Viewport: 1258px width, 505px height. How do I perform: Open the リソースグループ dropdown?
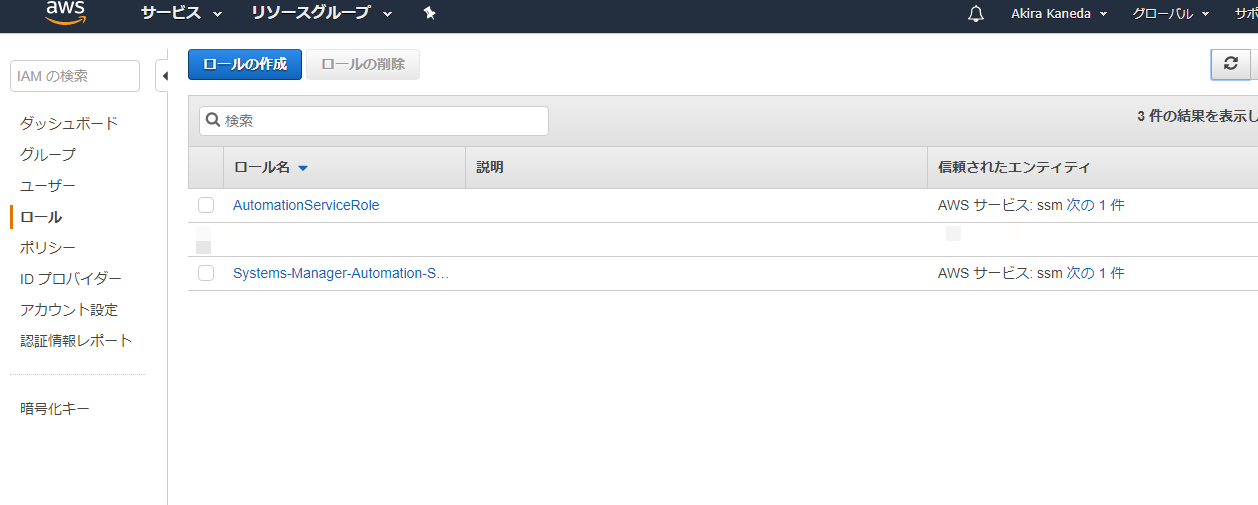click(321, 13)
